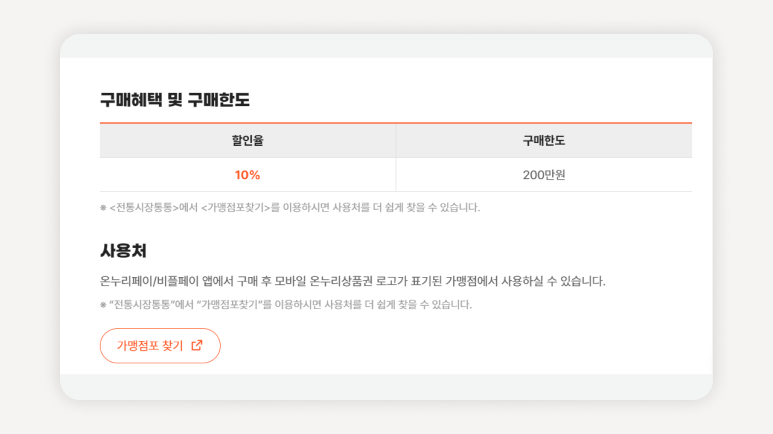Viewport: 773px width, 434px height.
Task: Click <전통시장통통> text in the first note
Action: (144, 208)
